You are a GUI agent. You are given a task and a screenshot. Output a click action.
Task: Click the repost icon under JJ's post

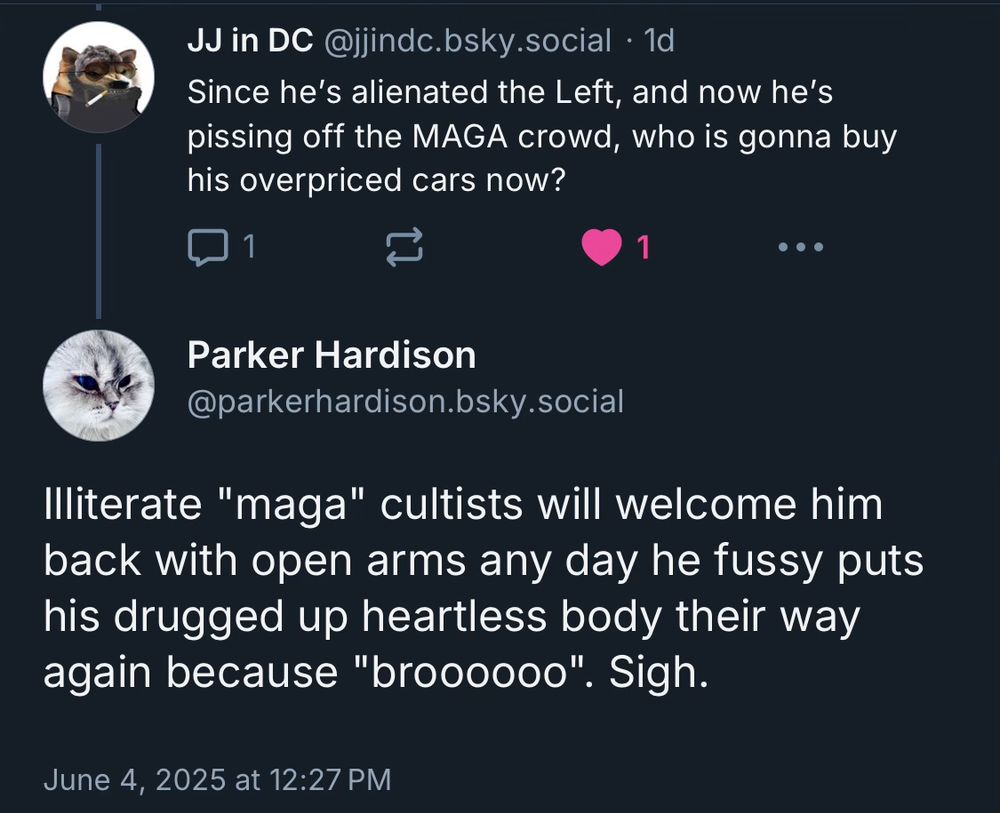(x=404, y=246)
